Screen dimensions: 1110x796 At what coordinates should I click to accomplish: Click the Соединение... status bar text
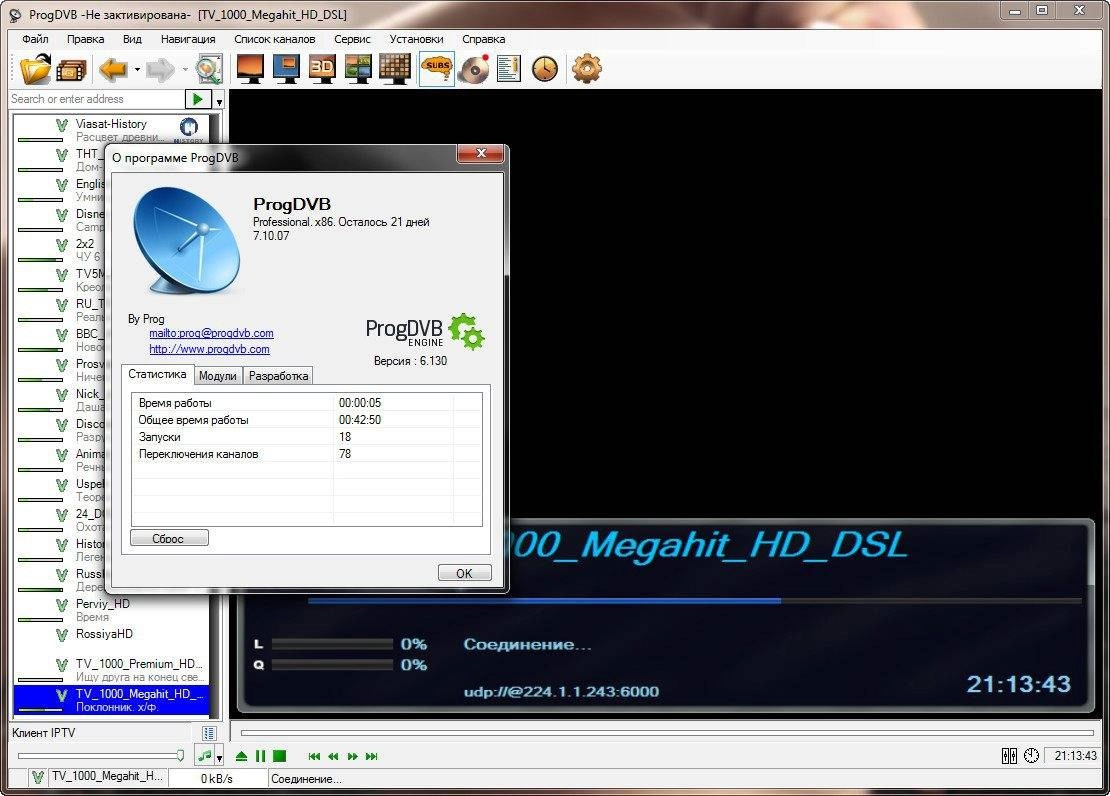[307, 779]
